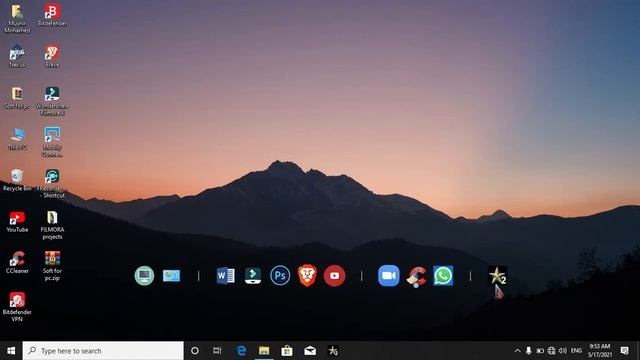Select the FILMORA projects folder
Image resolution: width=640 pixels, height=360 pixels.
pos(52,225)
